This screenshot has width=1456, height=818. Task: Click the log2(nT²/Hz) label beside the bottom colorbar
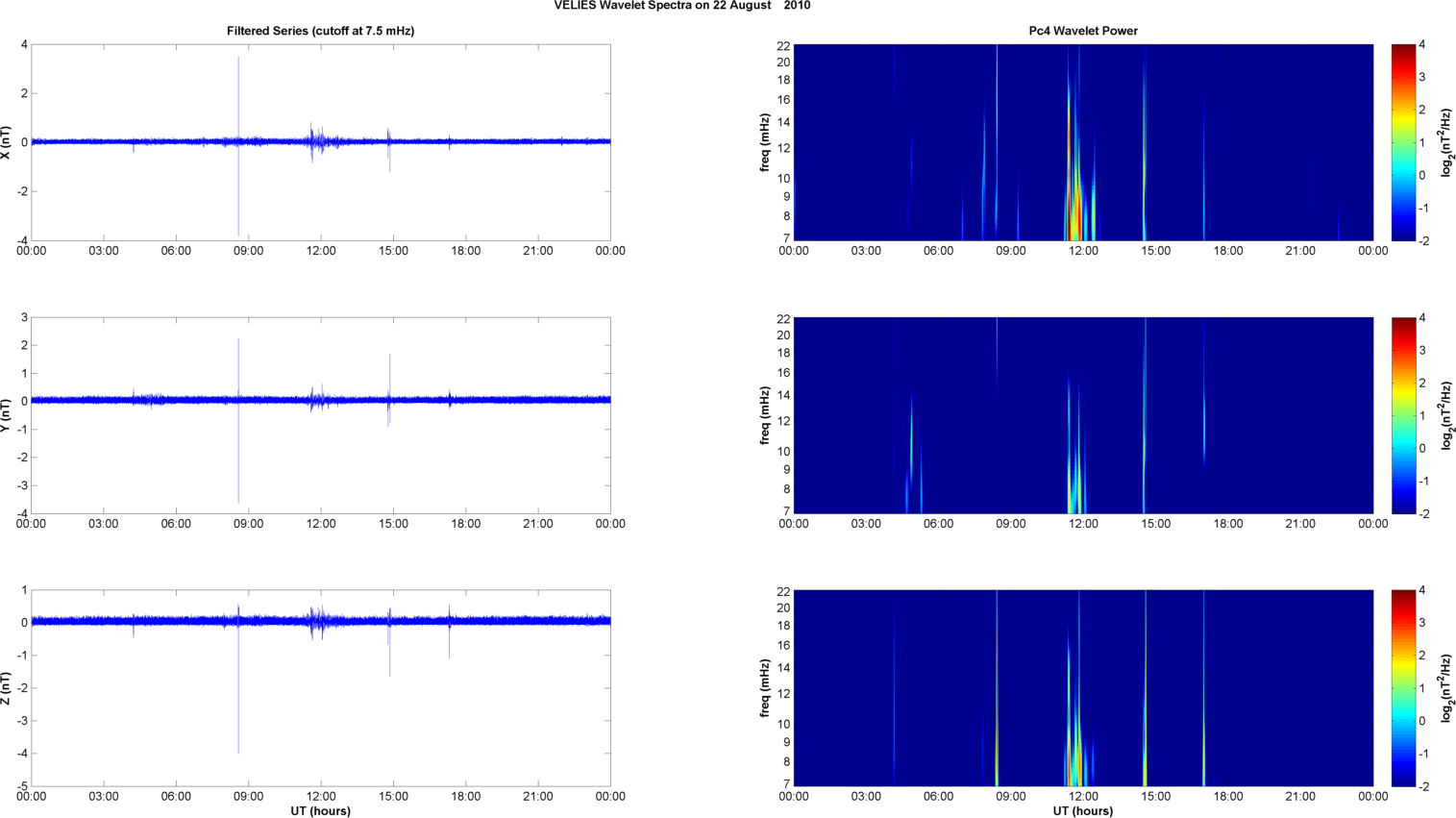tap(1446, 688)
